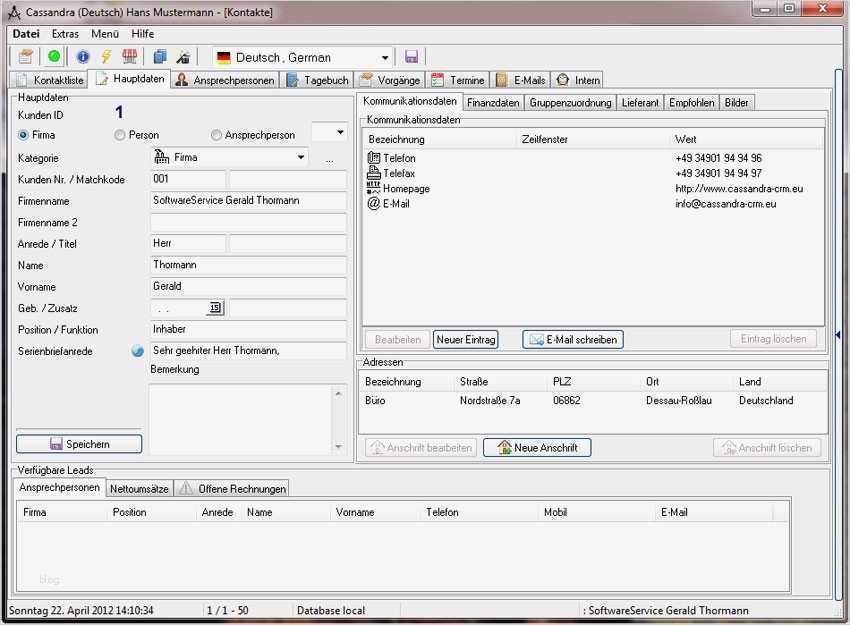850x625 pixels.
Task: Open the Menü menu
Action: tap(105, 34)
